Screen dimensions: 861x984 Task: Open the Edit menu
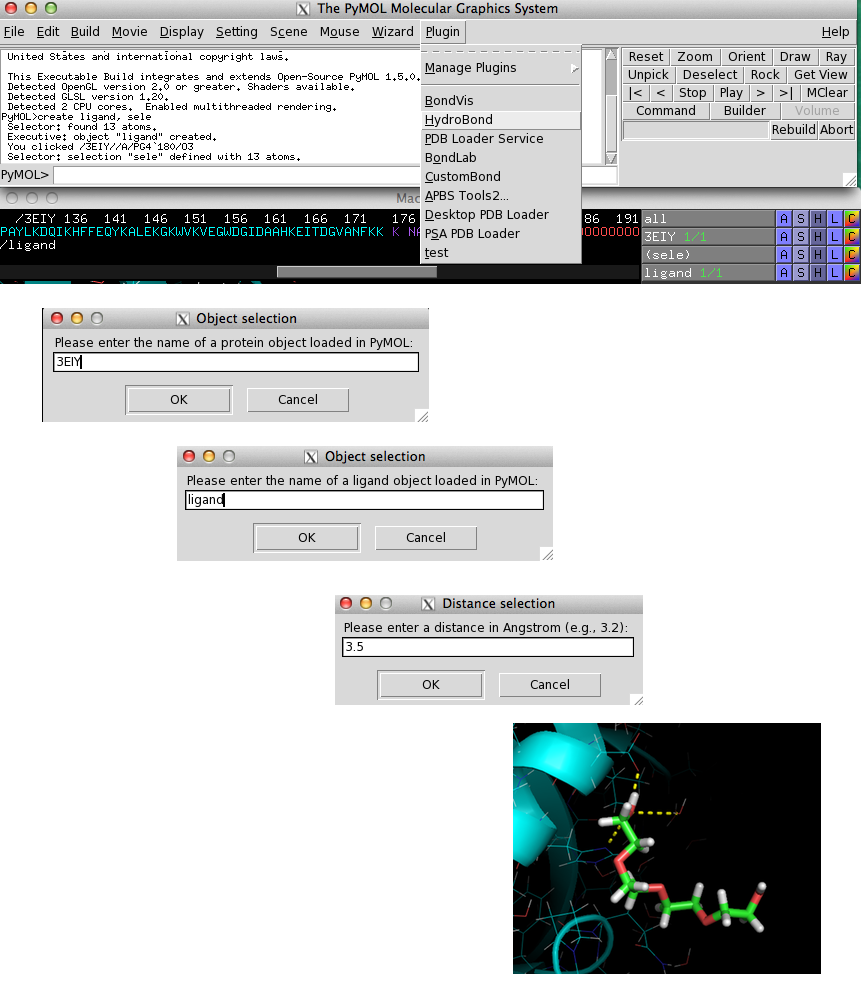(48, 31)
